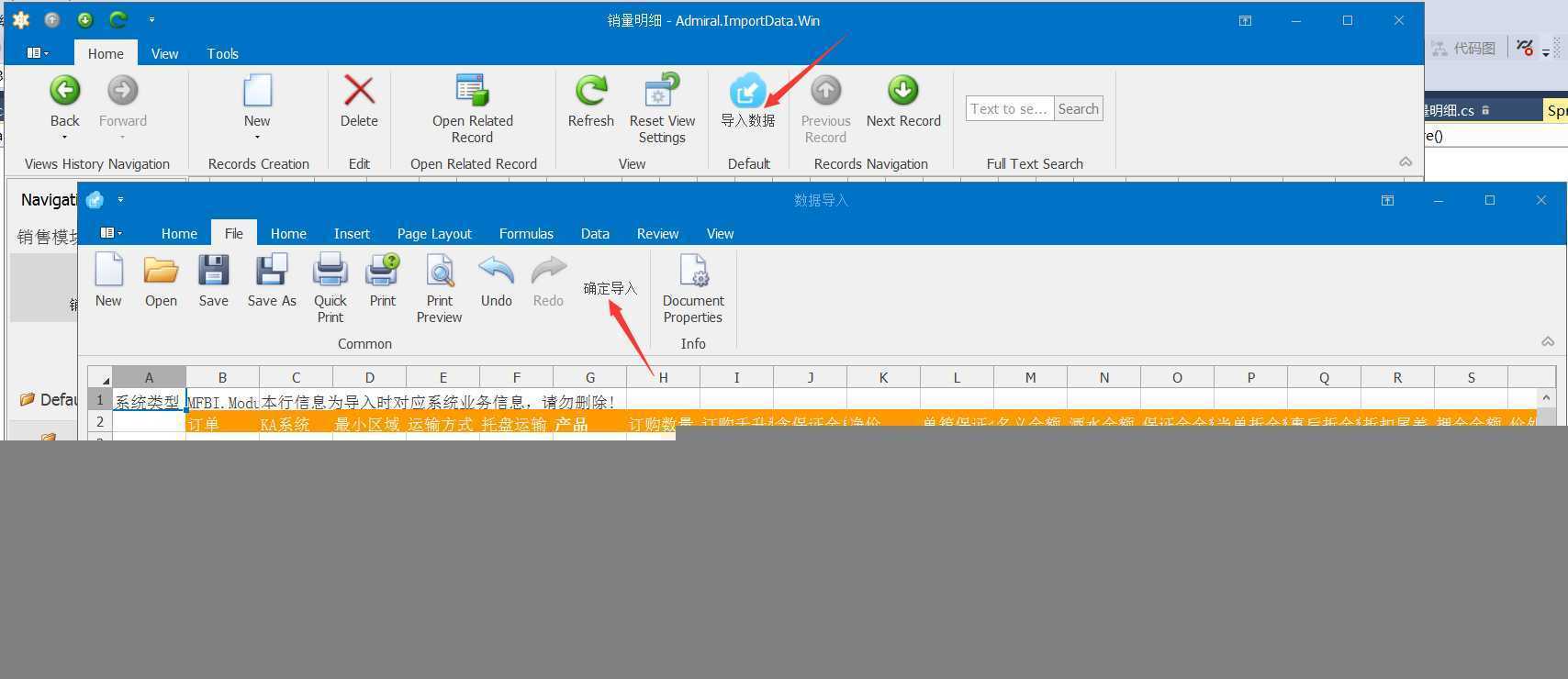Click the Open folder icon
The height and width of the screenshot is (679, 1568).
click(x=161, y=270)
